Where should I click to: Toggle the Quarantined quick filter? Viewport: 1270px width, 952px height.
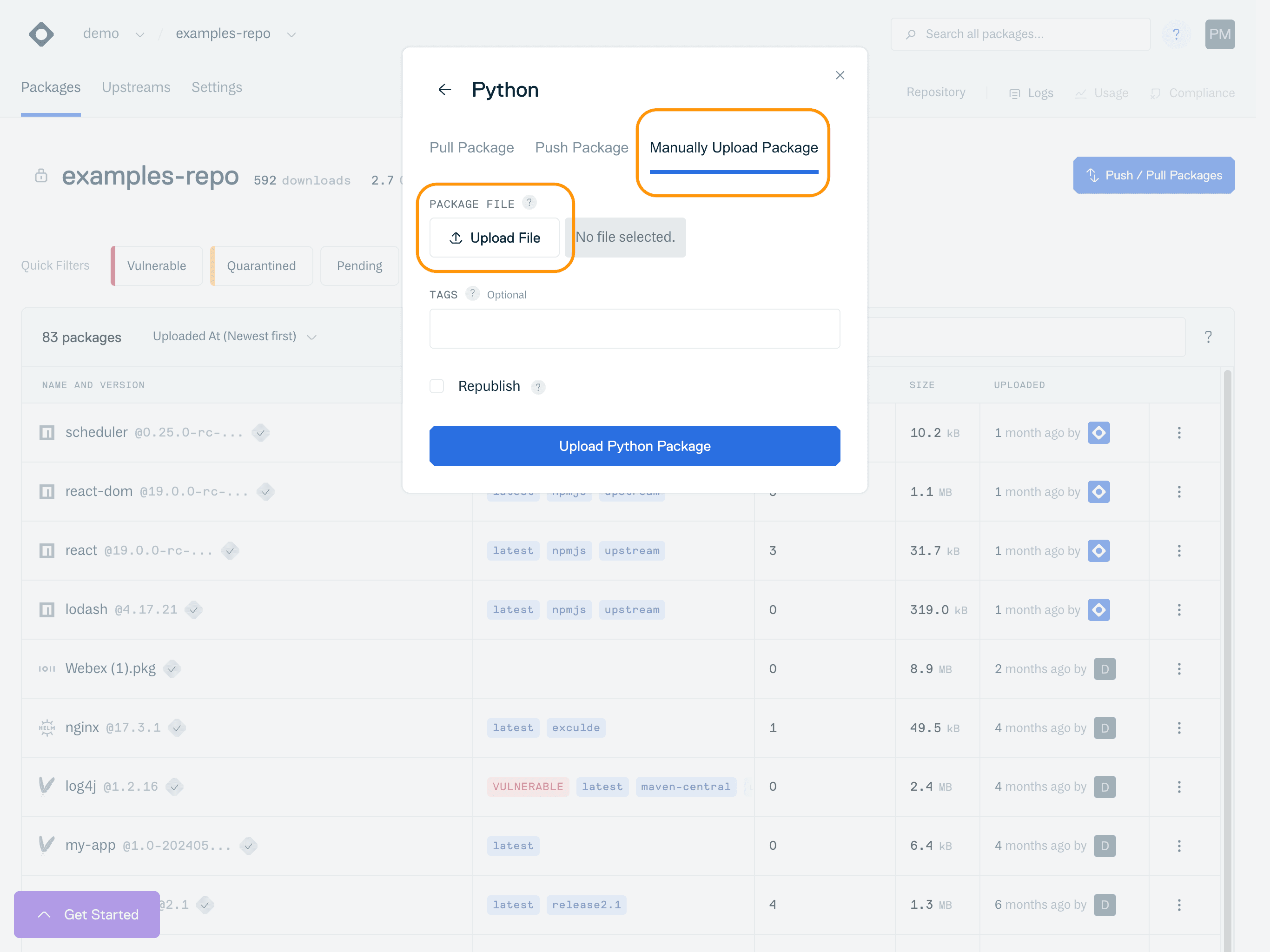(261, 266)
